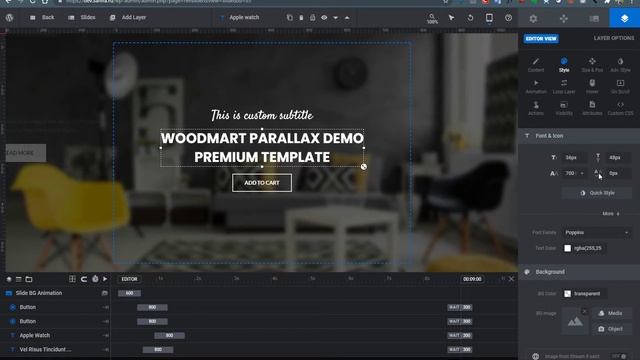Select the Slide BG Animation row
Viewport: 640px width, 360px height.
[x=55, y=293]
